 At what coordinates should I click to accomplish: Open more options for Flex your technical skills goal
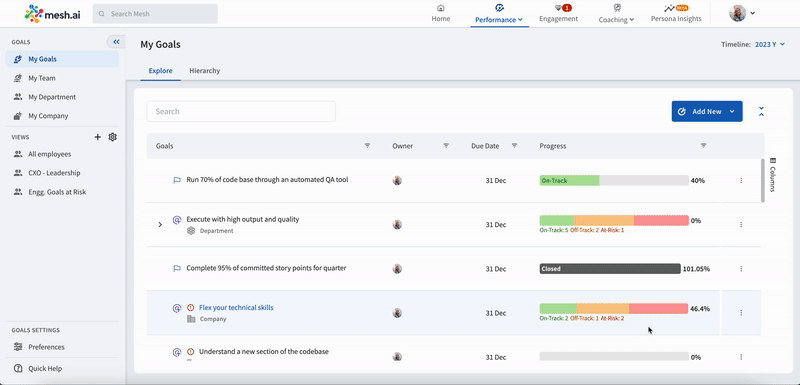point(741,313)
